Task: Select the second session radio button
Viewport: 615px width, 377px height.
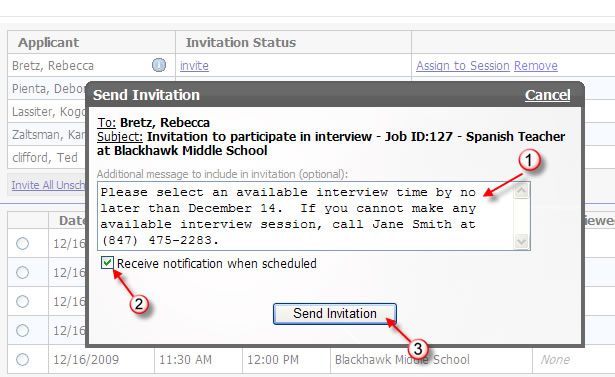Action: [22, 272]
